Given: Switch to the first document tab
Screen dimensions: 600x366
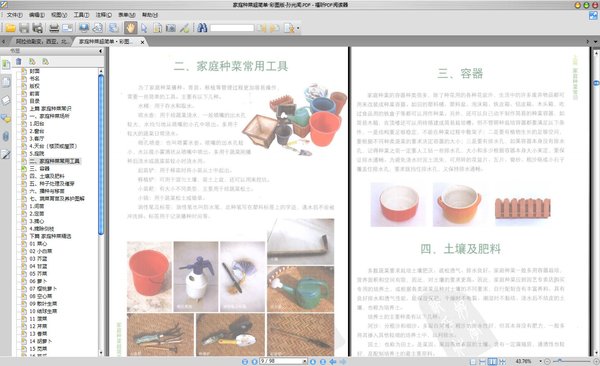Looking at the screenshot, I should pos(41,41).
